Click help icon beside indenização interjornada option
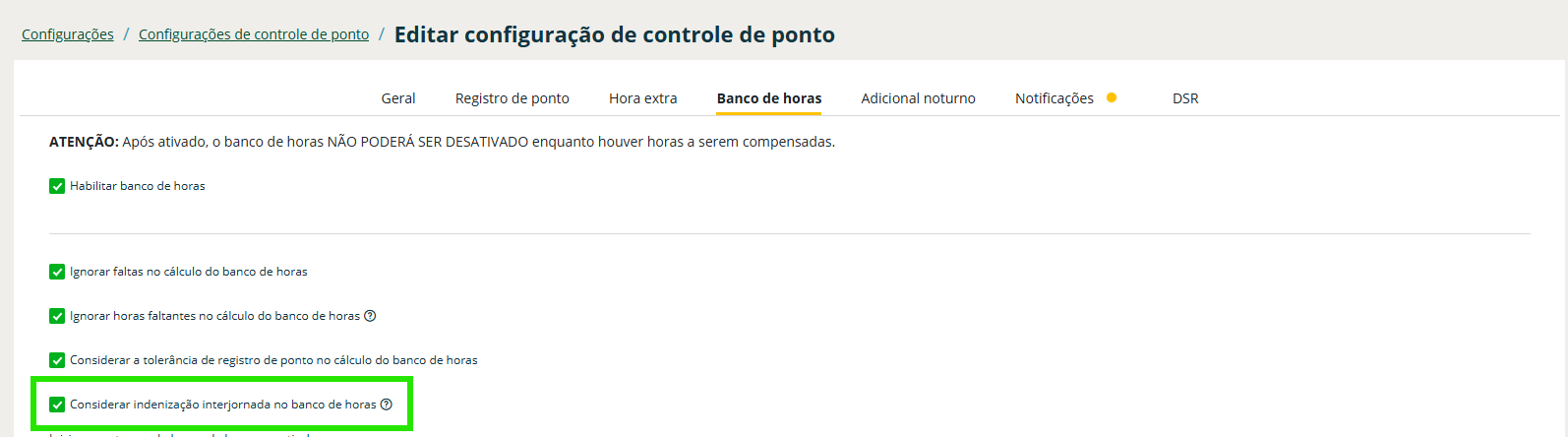The width and height of the screenshot is (1568, 437). click(387, 405)
